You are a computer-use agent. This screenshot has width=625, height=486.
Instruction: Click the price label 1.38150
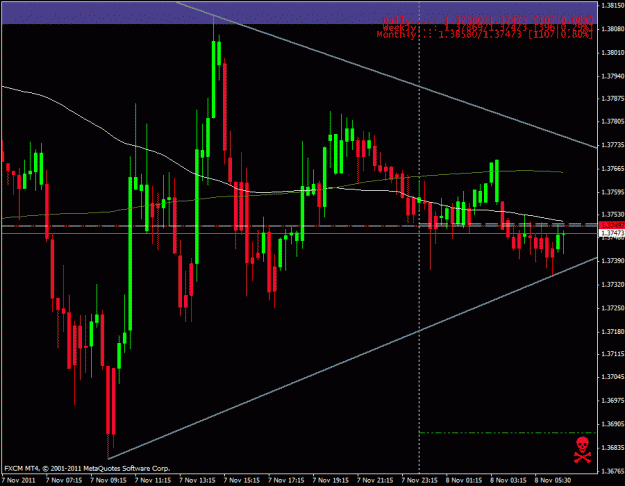(x=613, y=5)
